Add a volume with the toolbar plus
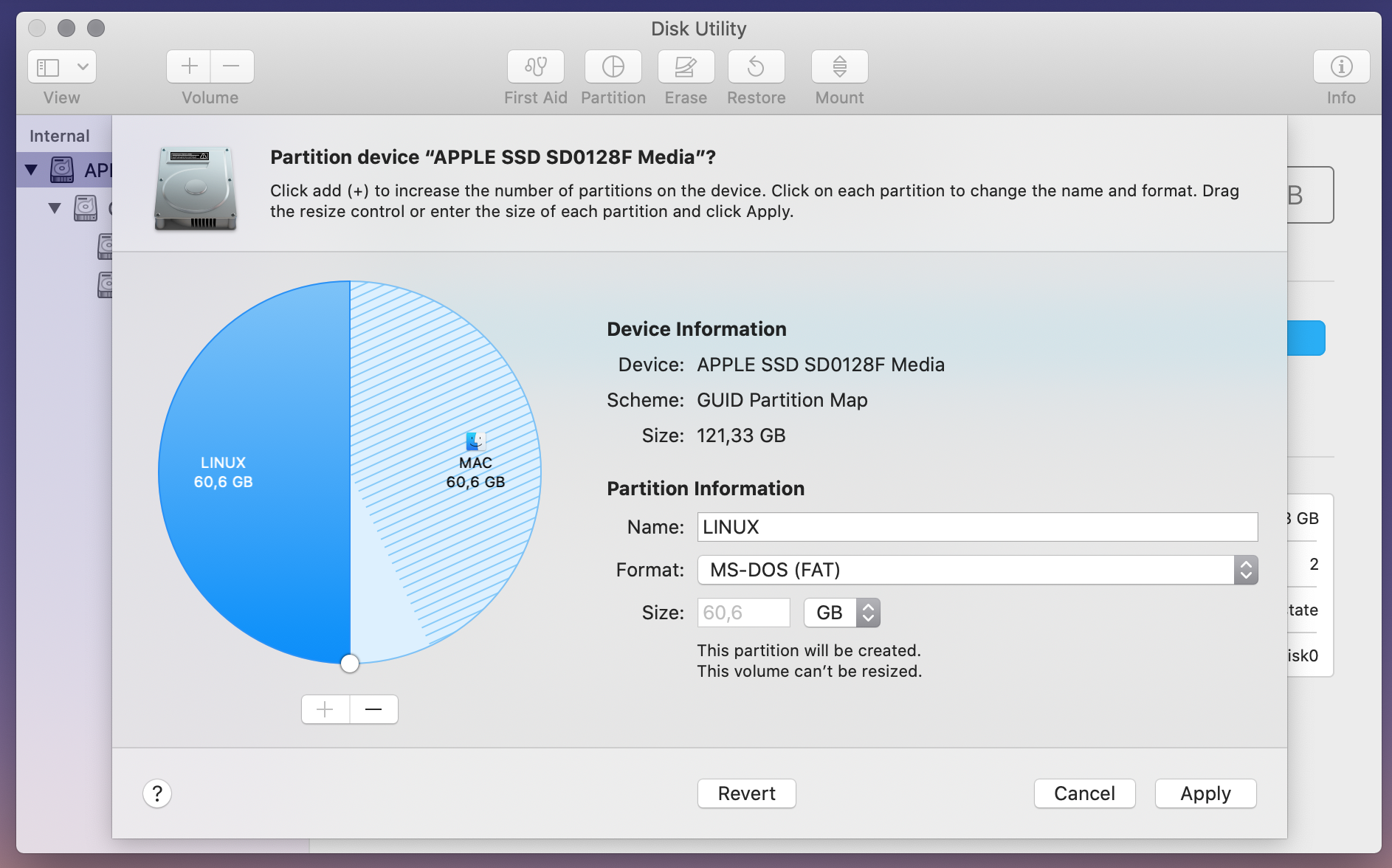Image resolution: width=1392 pixels, height=868 pixels. tap(189, 66)
